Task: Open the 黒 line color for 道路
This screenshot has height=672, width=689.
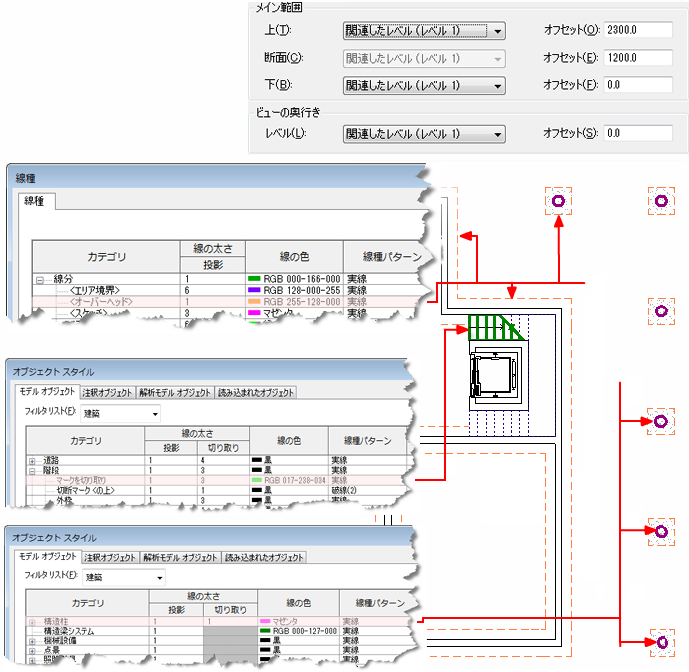Action: [x=289, y=460]
